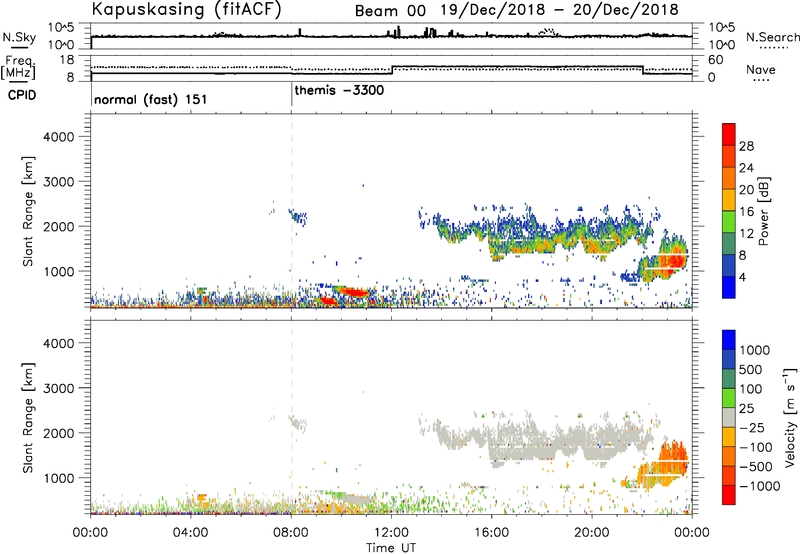Click the 'Freq. [MHz]' axis label
Viewport: 800px width, 554px height.
point(19,67)
